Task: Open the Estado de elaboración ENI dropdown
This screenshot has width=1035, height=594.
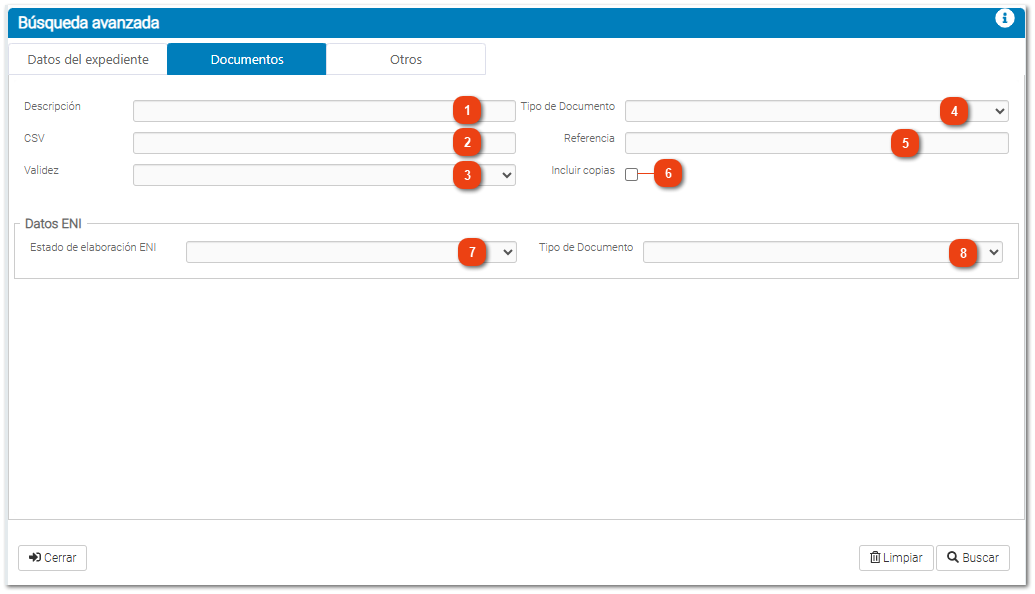Action: click(351, 252)
